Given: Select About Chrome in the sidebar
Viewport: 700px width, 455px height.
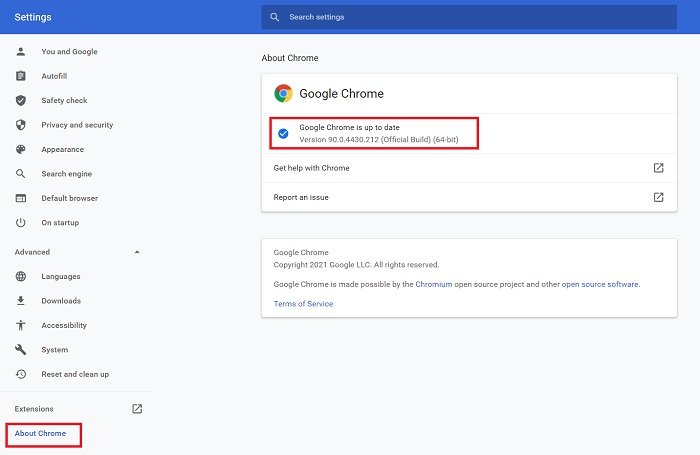Looking at the screenshot, I should coord(40,433).
